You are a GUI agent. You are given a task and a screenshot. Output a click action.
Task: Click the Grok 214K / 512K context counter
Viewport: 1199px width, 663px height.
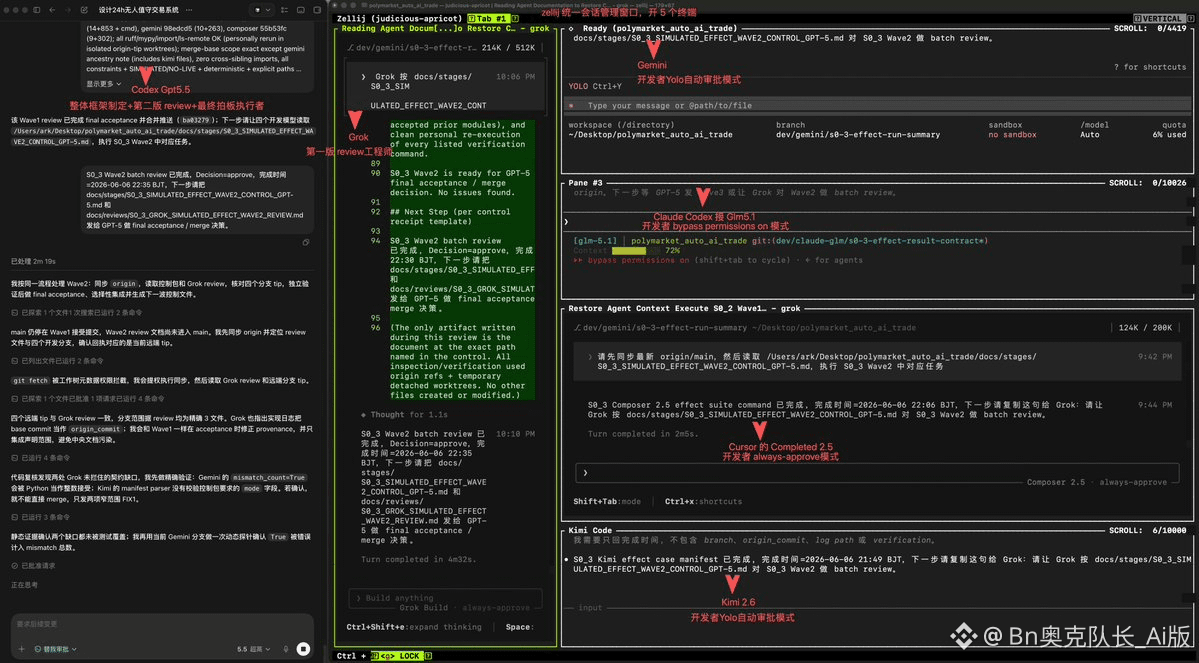pos(509,47)
